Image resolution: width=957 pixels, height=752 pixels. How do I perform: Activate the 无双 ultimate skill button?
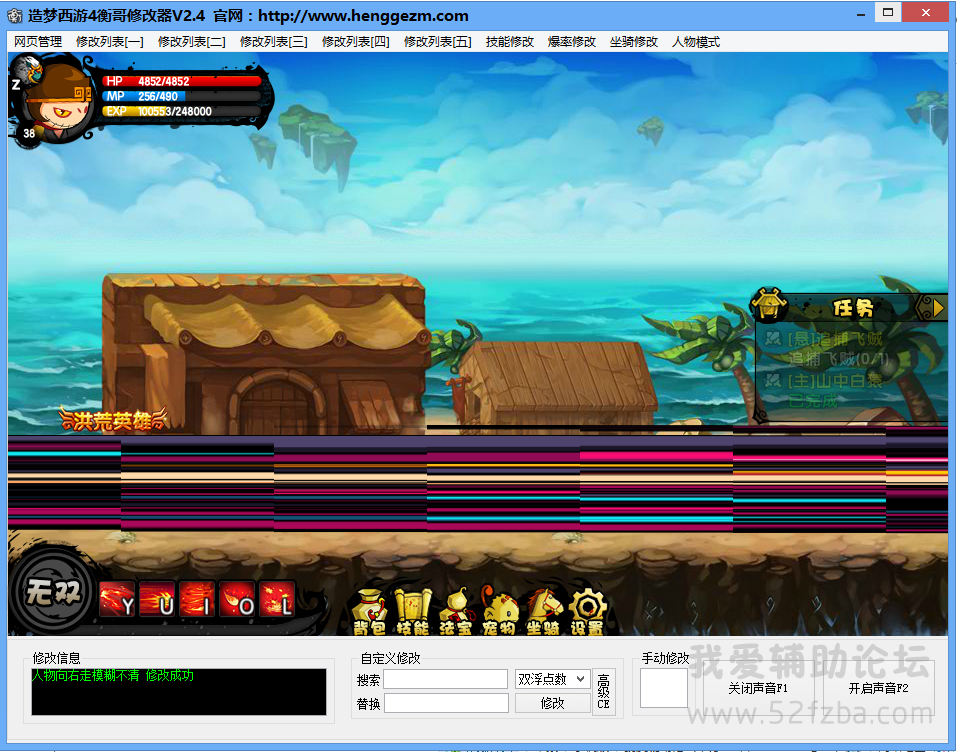[x=53, y=592]
